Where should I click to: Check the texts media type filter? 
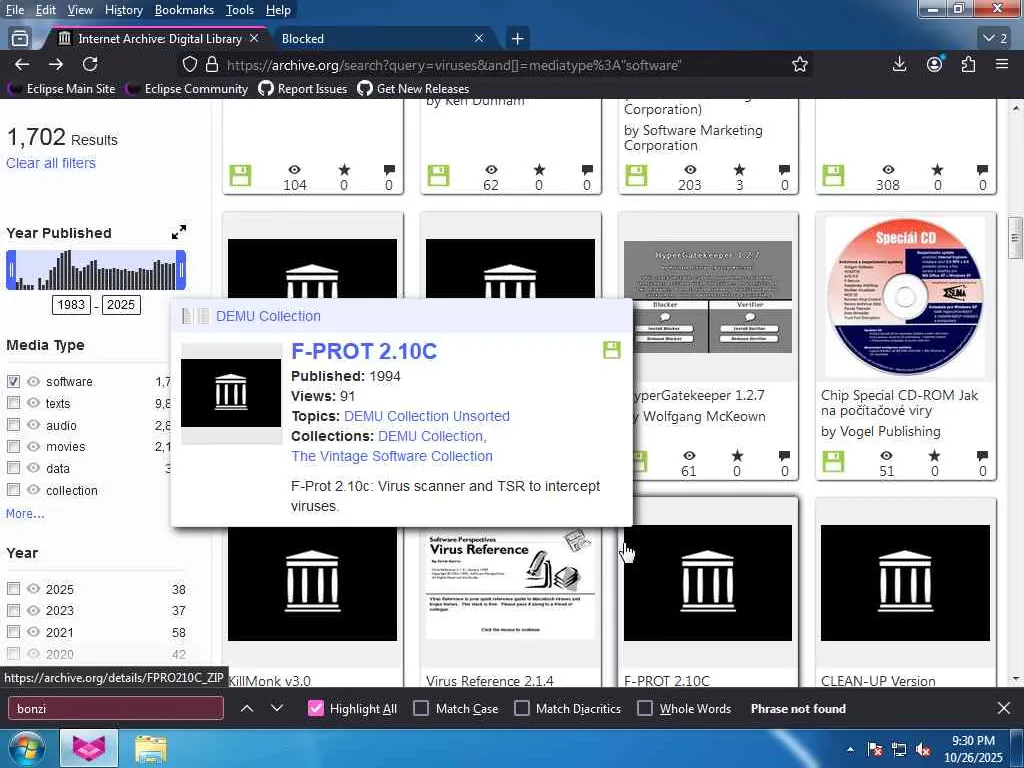pyautogui.click(x=13, y=403)
